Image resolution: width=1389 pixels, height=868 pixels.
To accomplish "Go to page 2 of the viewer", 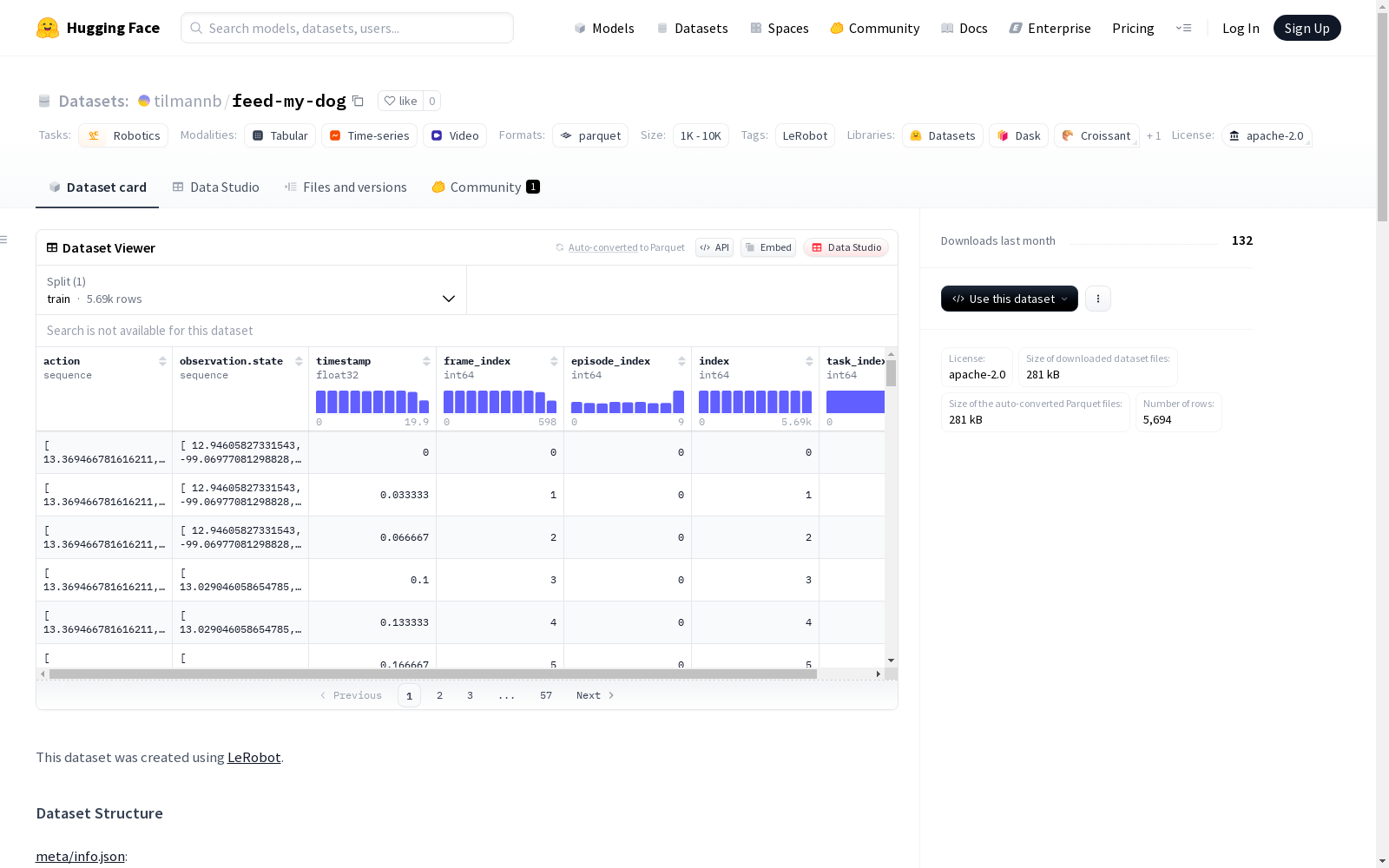I will click(x=440, y=695).
